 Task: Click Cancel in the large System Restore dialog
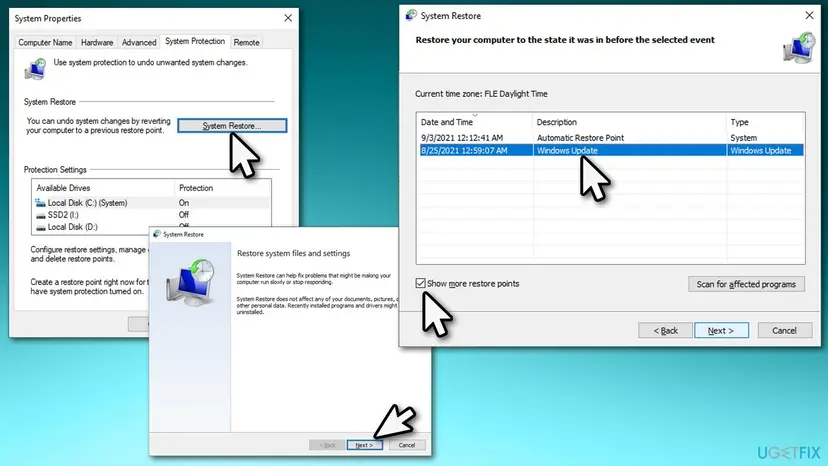pyautogui.click(x=784, y=330)
